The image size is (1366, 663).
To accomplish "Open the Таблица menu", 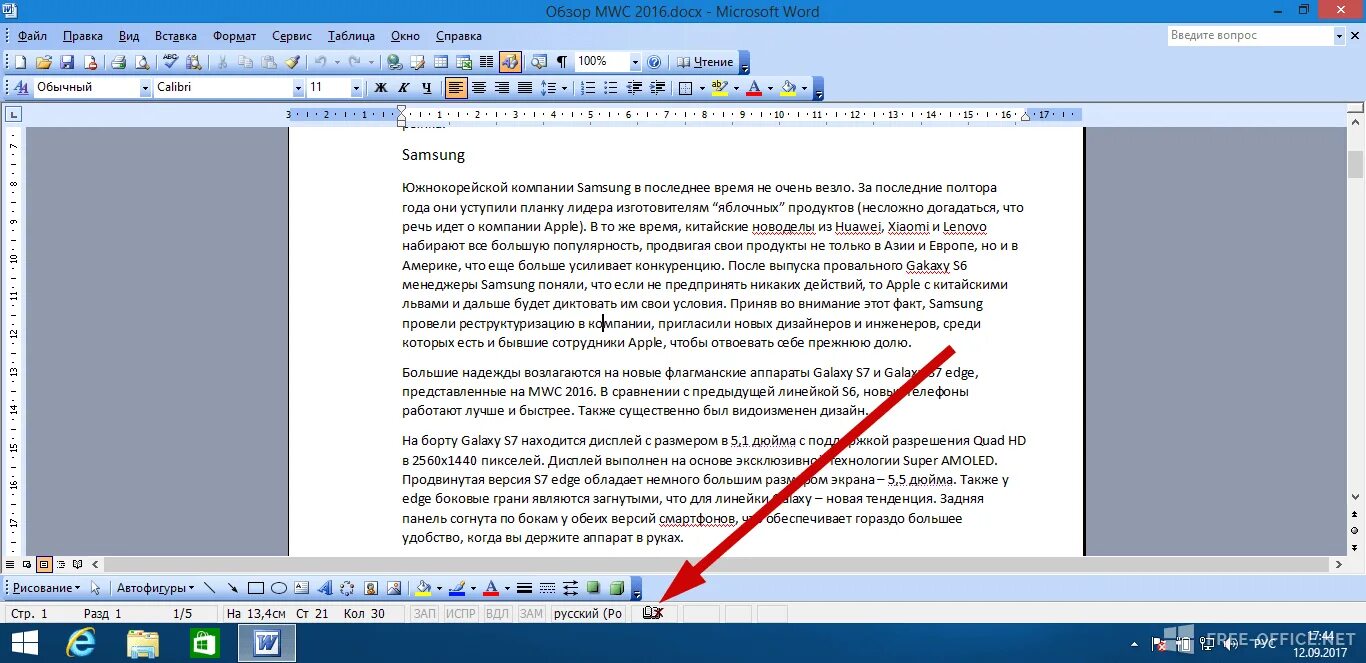I will point(351,37).
